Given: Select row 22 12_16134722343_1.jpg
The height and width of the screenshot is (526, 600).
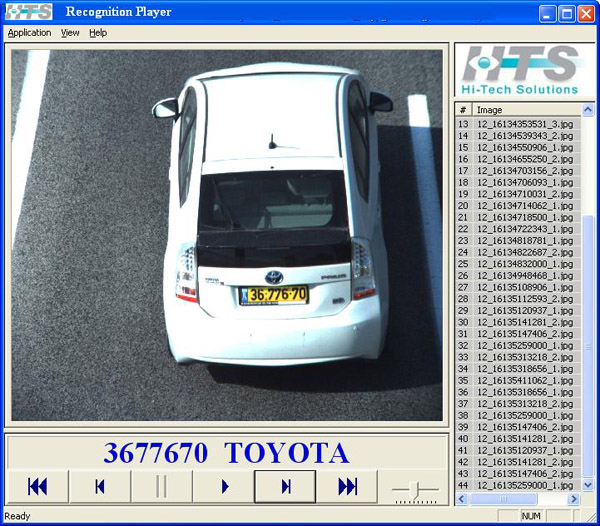Looking at the screenshot, I should click(x=518, y=229).
